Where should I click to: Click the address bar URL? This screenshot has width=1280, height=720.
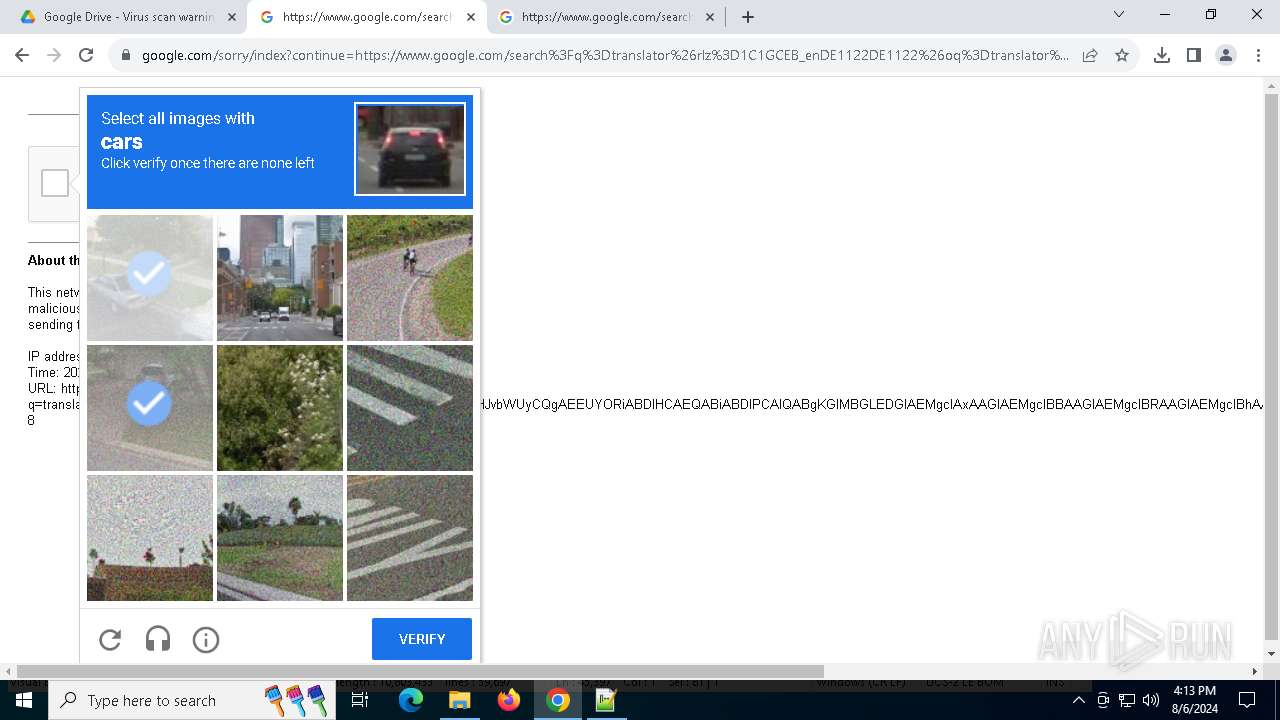coord(605,55)
